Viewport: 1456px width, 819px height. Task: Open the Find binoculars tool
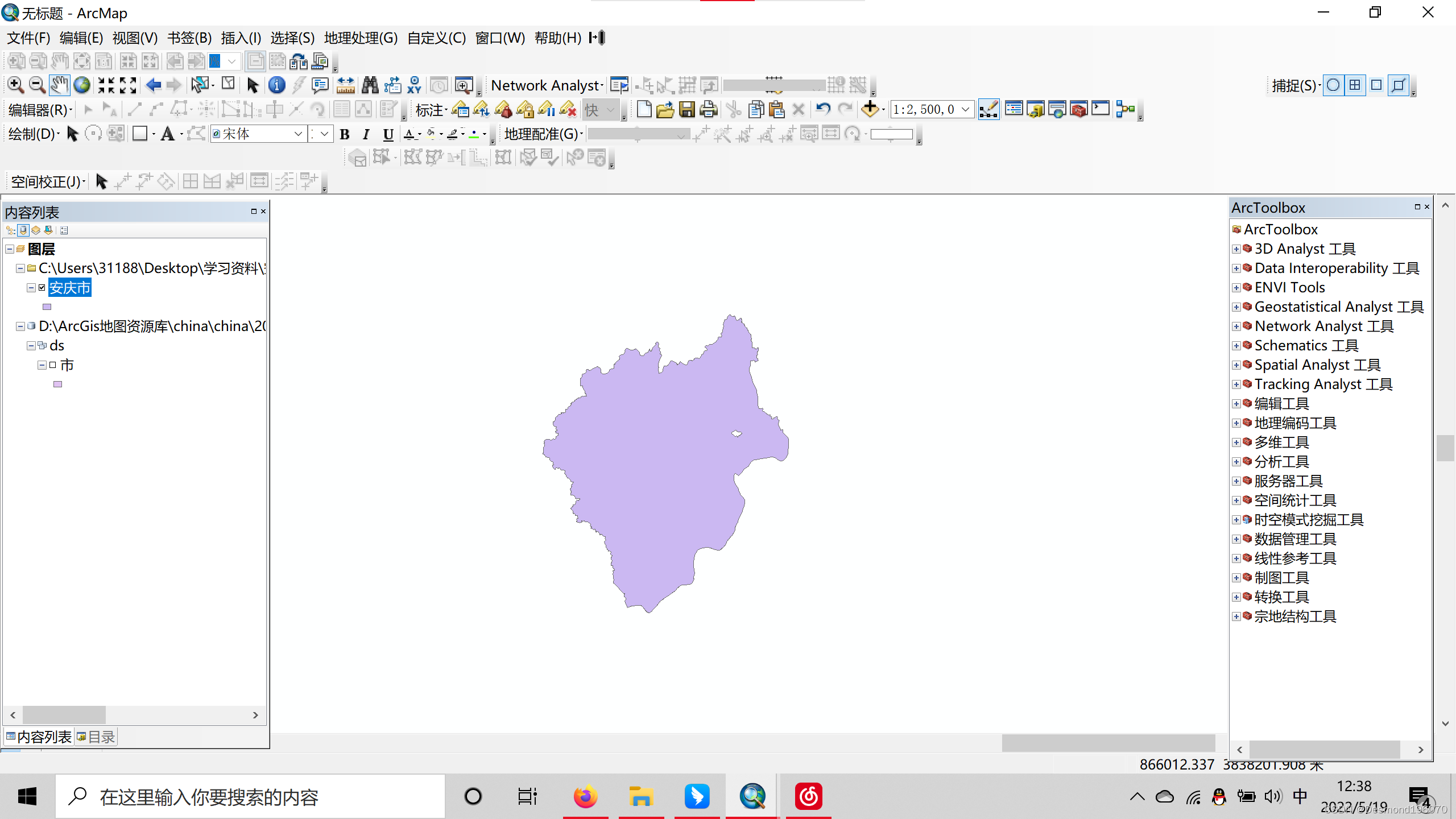(370, 85)
